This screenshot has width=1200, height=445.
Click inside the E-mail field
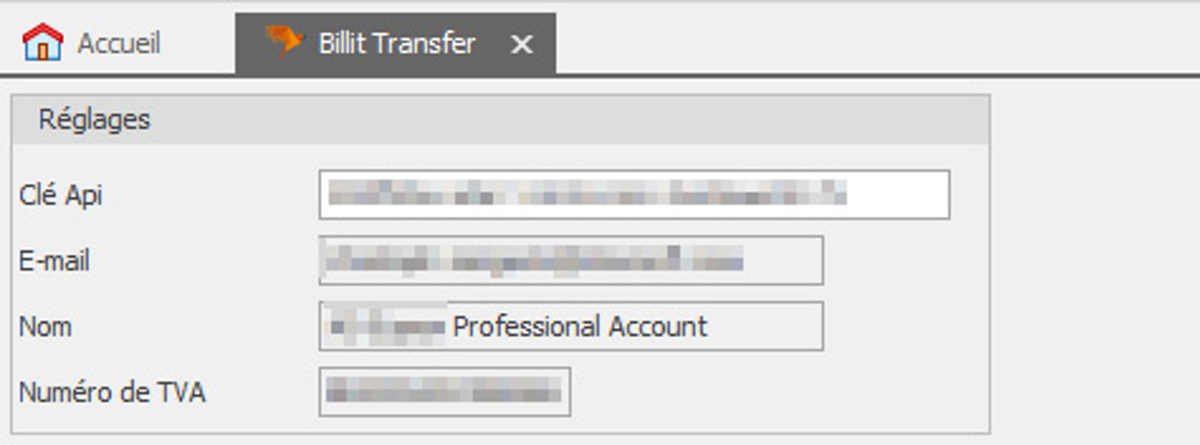pyautogui.click(x=571, y=261)
